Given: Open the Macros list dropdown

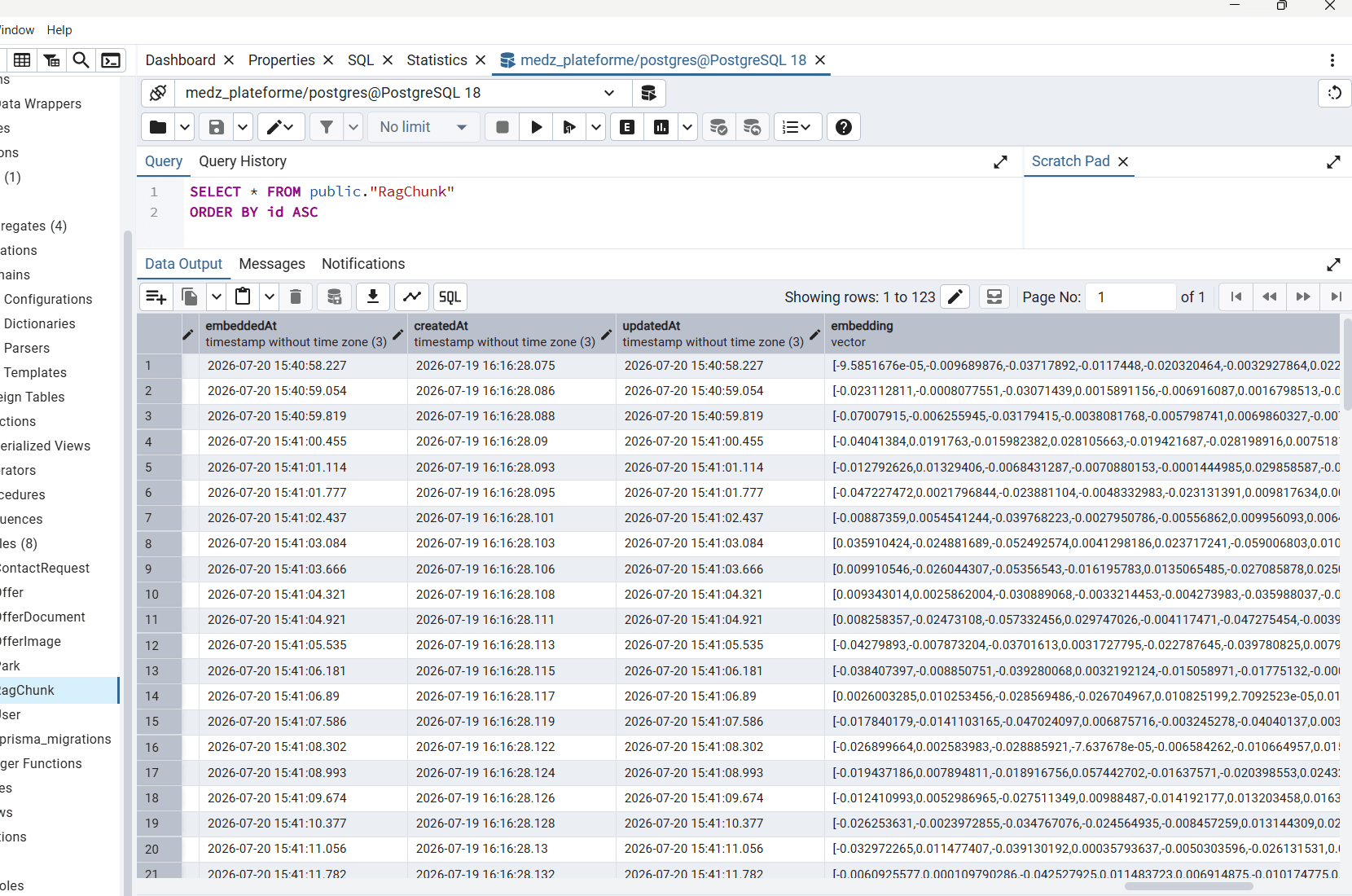Looking at the screenshot, I should pos(797,127).
